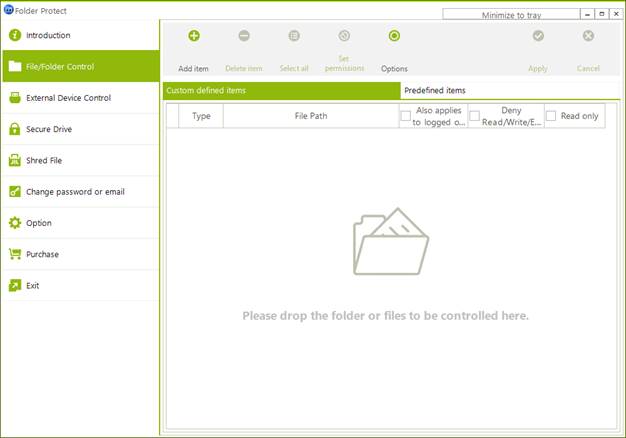Click the Apply label text
Viewport: 626px width, 438px height.
point(538,69)
